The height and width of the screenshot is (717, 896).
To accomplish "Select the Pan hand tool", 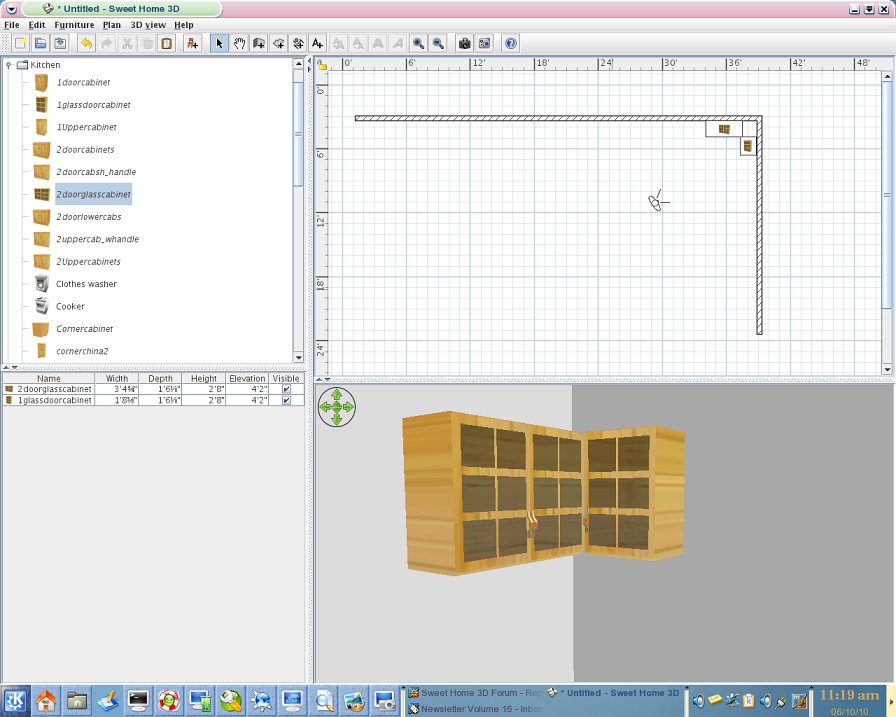I will 239,44.
